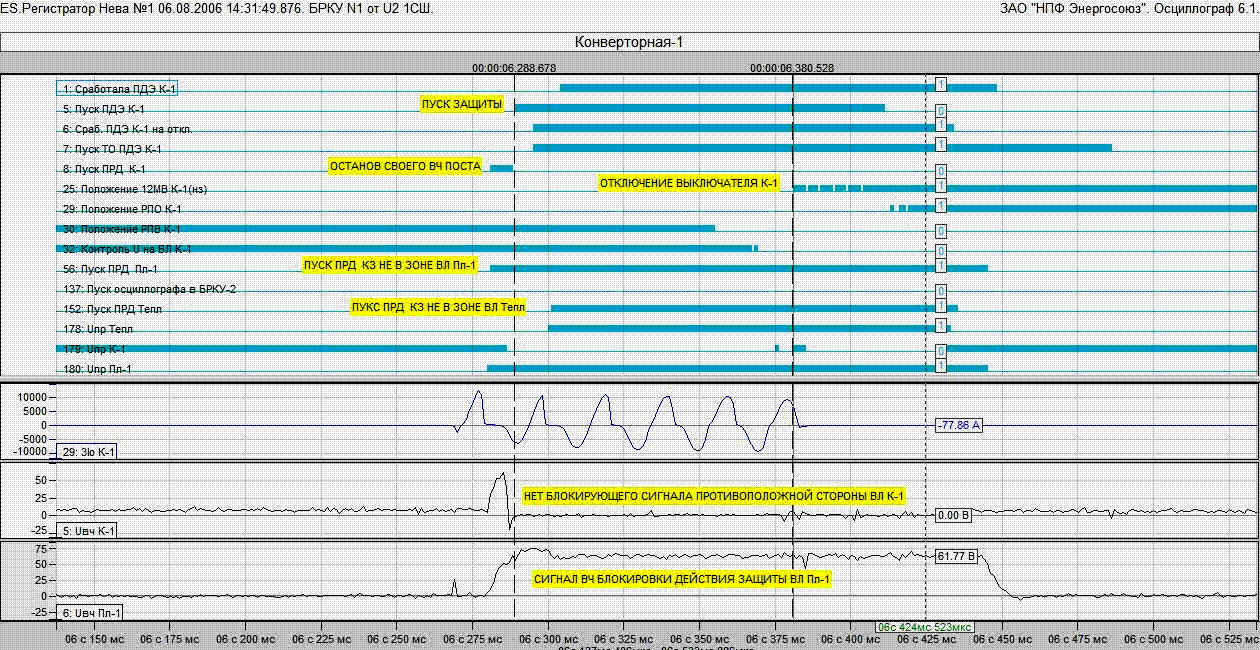This screenshot has width=1260, height=650.
Task: Select the '61.77 В' voltage value box
Action: pyautogui.click(x=955, y=555)
